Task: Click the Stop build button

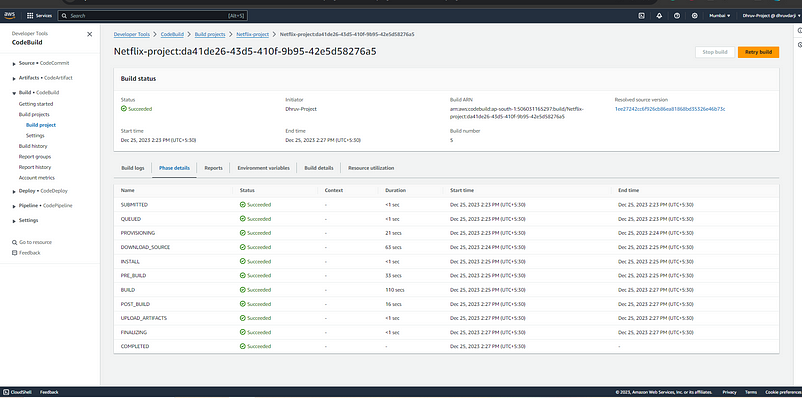Action: coord(715,52)
